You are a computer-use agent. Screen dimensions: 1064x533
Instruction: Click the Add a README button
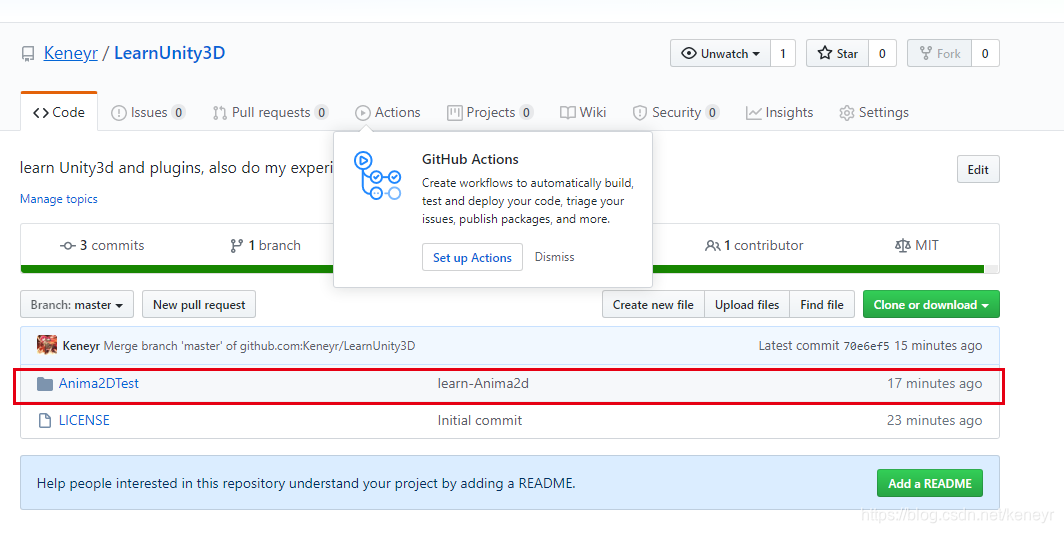pos(930,483)
